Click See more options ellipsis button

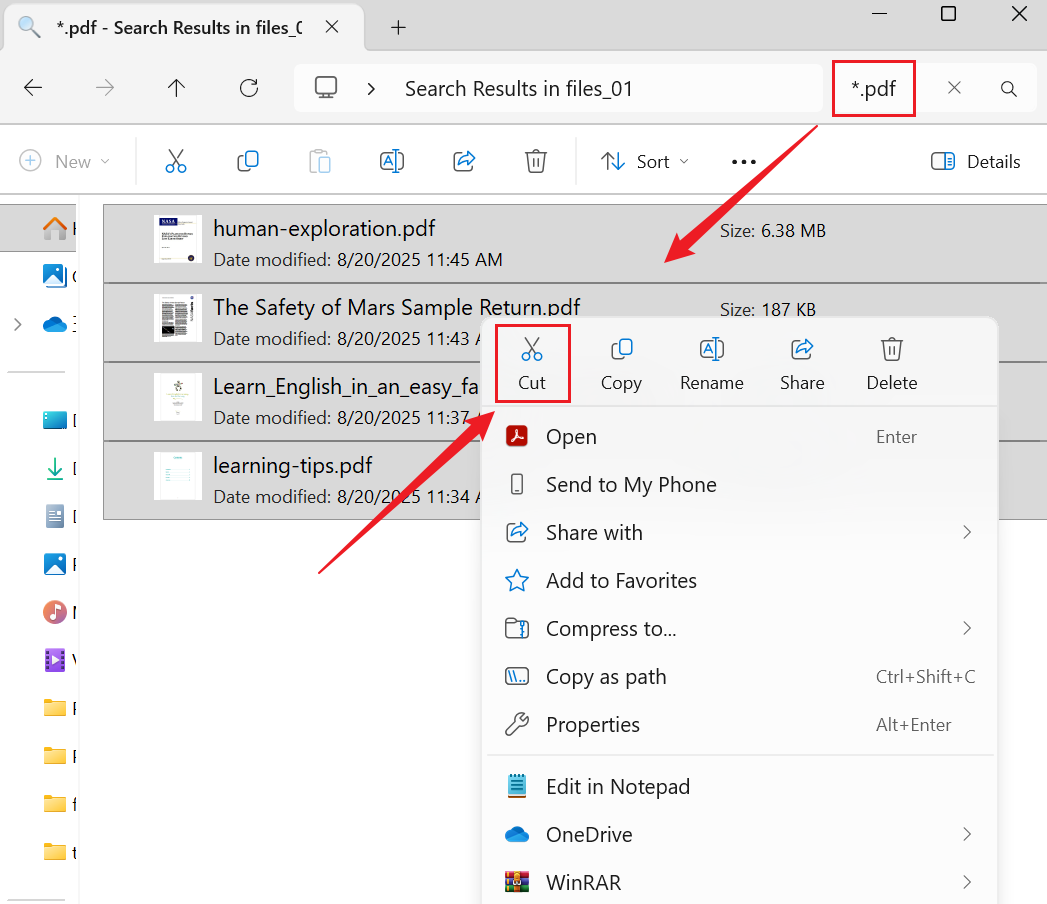click(743, 161)
